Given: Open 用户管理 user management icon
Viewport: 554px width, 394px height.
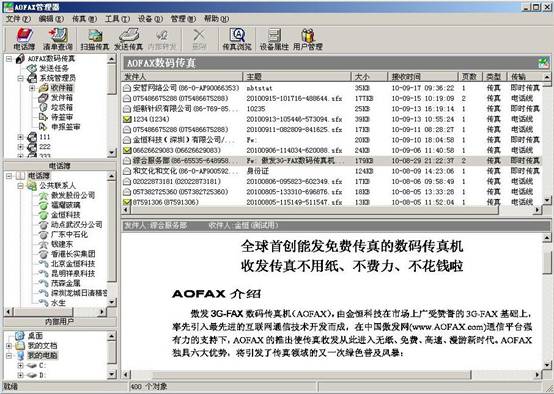Looking at the screenshot, I should [x=308, y=39].
